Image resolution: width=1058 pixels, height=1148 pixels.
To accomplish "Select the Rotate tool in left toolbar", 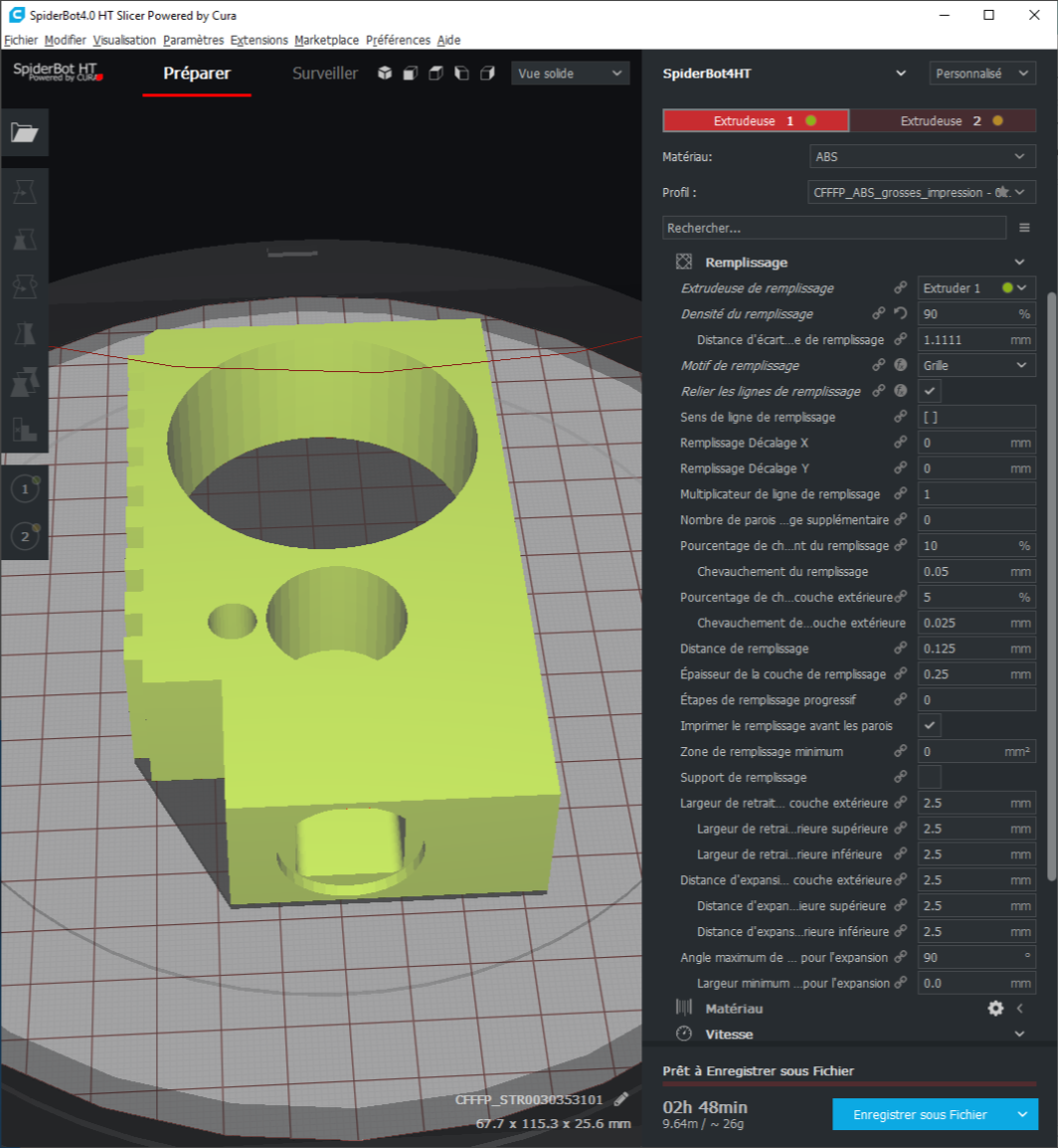I will [24, 287].
